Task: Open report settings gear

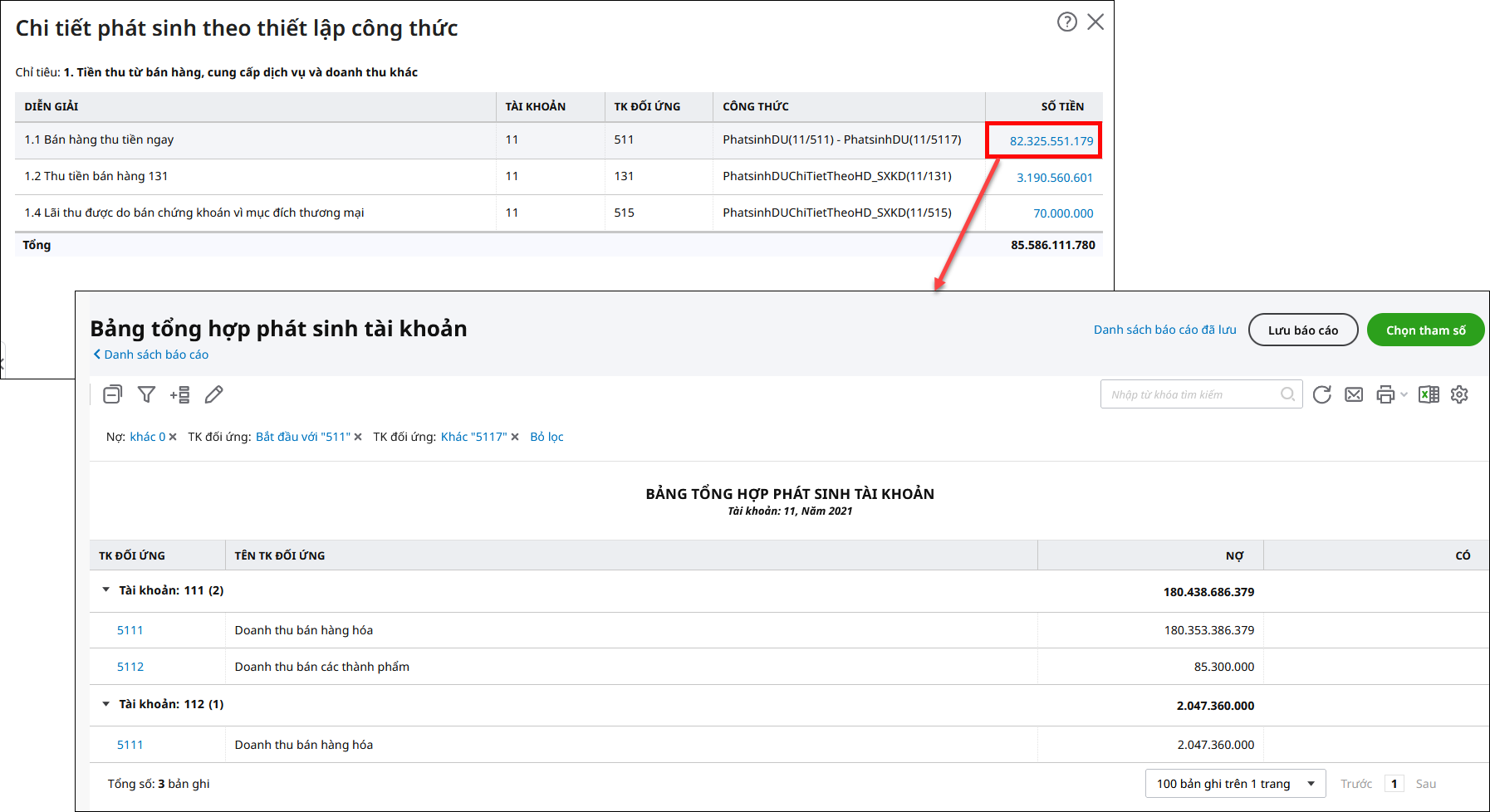Action: coord(1459,394)
